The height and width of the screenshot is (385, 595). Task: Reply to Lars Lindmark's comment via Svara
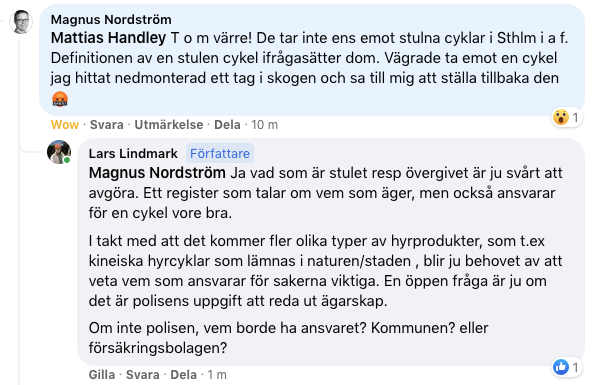(x=143, y=375)
